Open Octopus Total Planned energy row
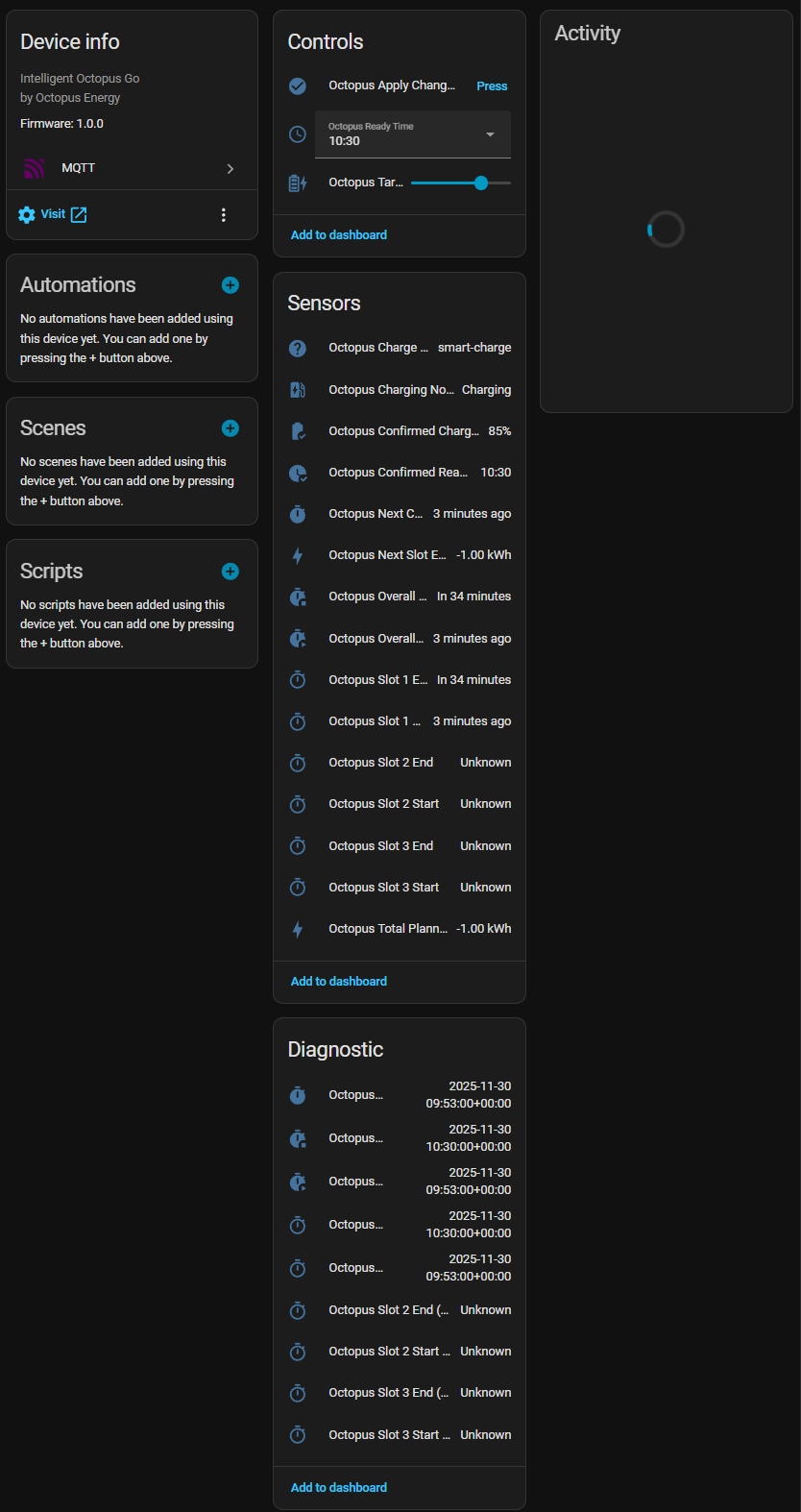This screenshot has width=801, height=1512. 400,929
